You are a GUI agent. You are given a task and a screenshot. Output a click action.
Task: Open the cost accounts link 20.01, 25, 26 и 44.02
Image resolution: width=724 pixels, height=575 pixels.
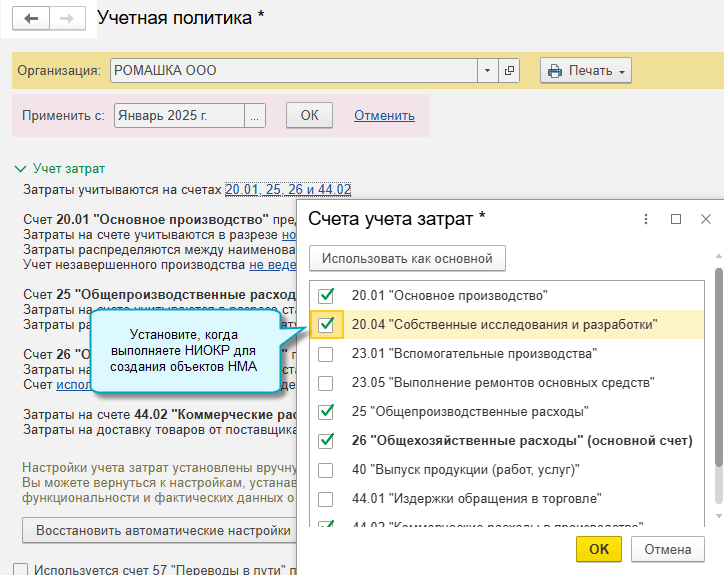click(x=287, y=189)
